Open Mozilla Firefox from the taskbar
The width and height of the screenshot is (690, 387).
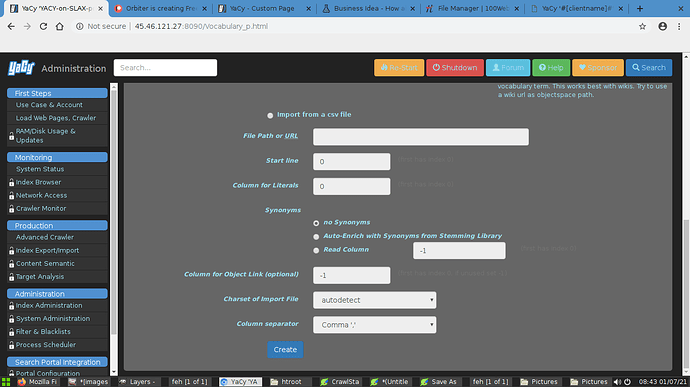(37, 382)
